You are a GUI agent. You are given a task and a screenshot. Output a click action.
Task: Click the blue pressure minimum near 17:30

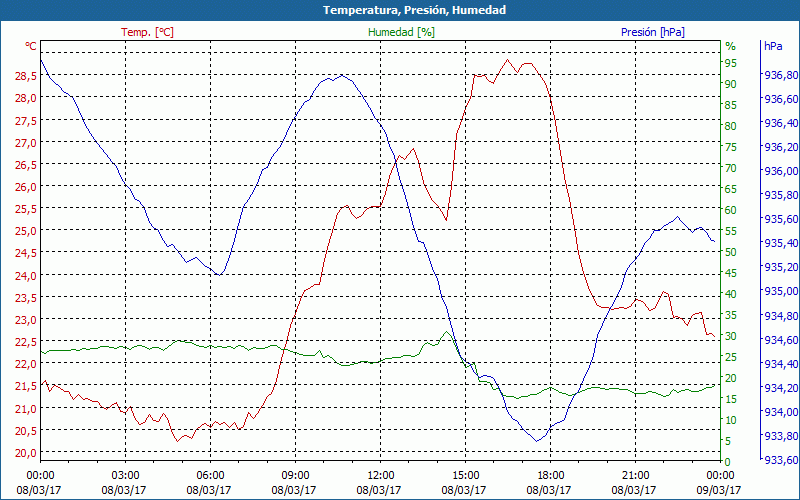537,441
